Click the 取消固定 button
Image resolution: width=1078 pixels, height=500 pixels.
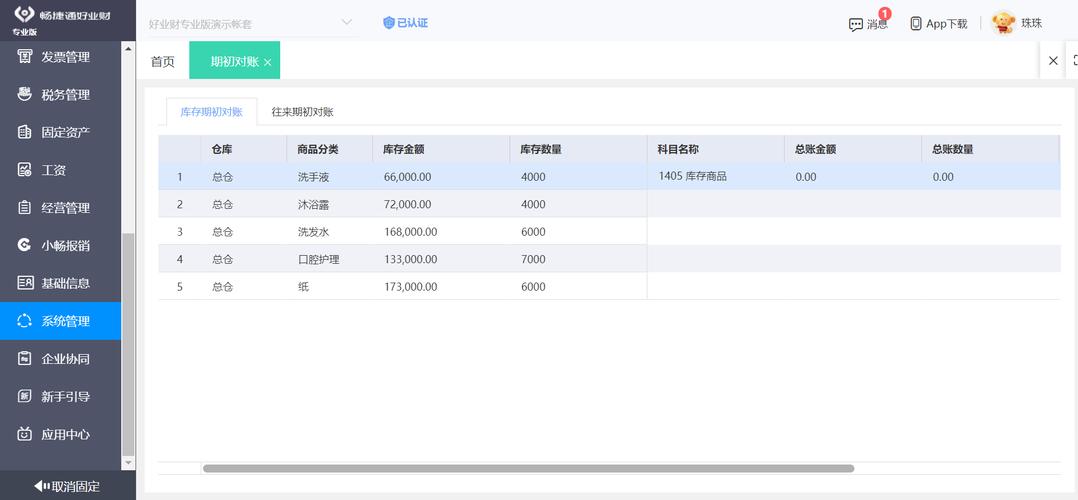pos(67,486)
